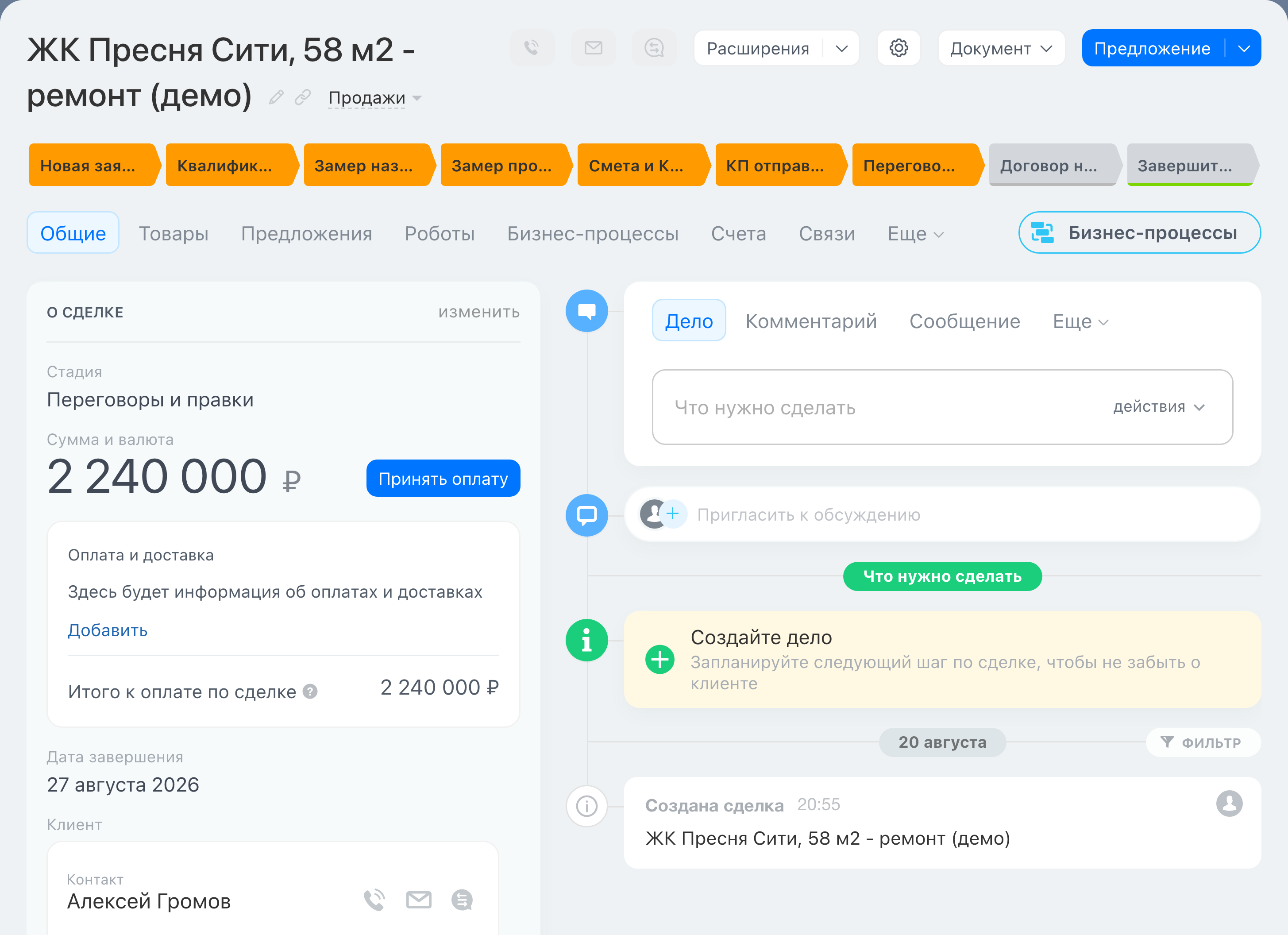Open the Фильтр button

(x=1203, y=742)
